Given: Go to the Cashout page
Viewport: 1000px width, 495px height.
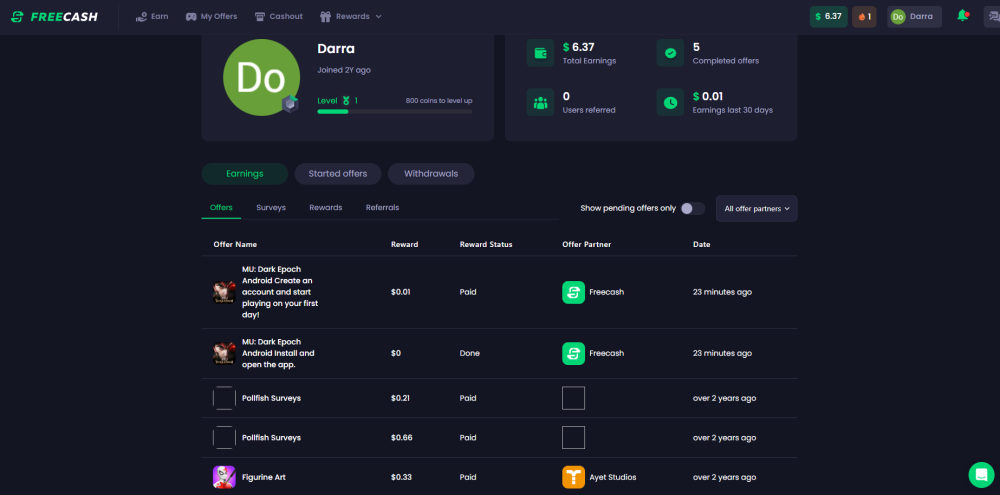Looking at the screenshot, I should pos(278,17).
